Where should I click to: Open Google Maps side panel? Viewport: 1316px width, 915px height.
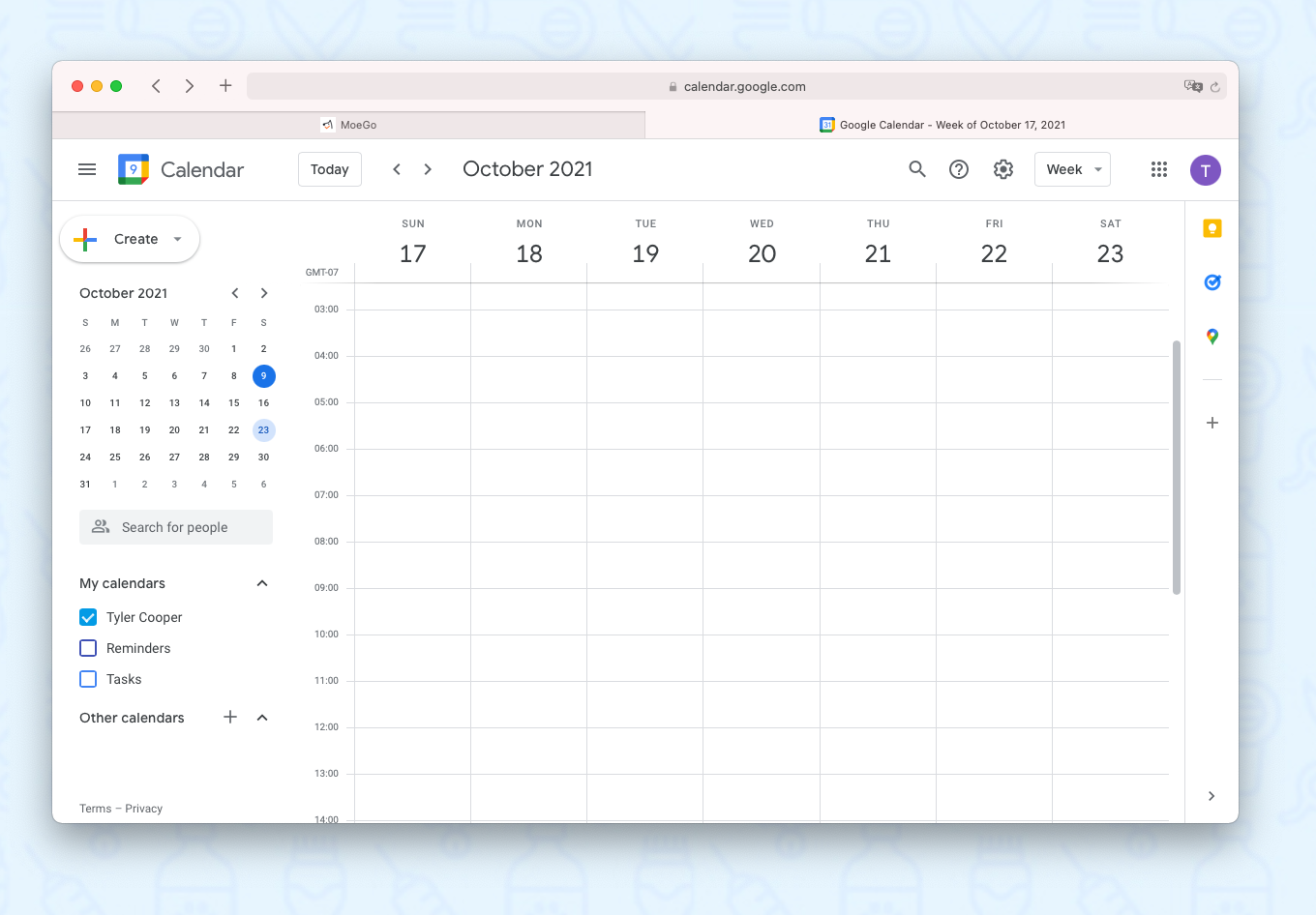pos(1212,337)
